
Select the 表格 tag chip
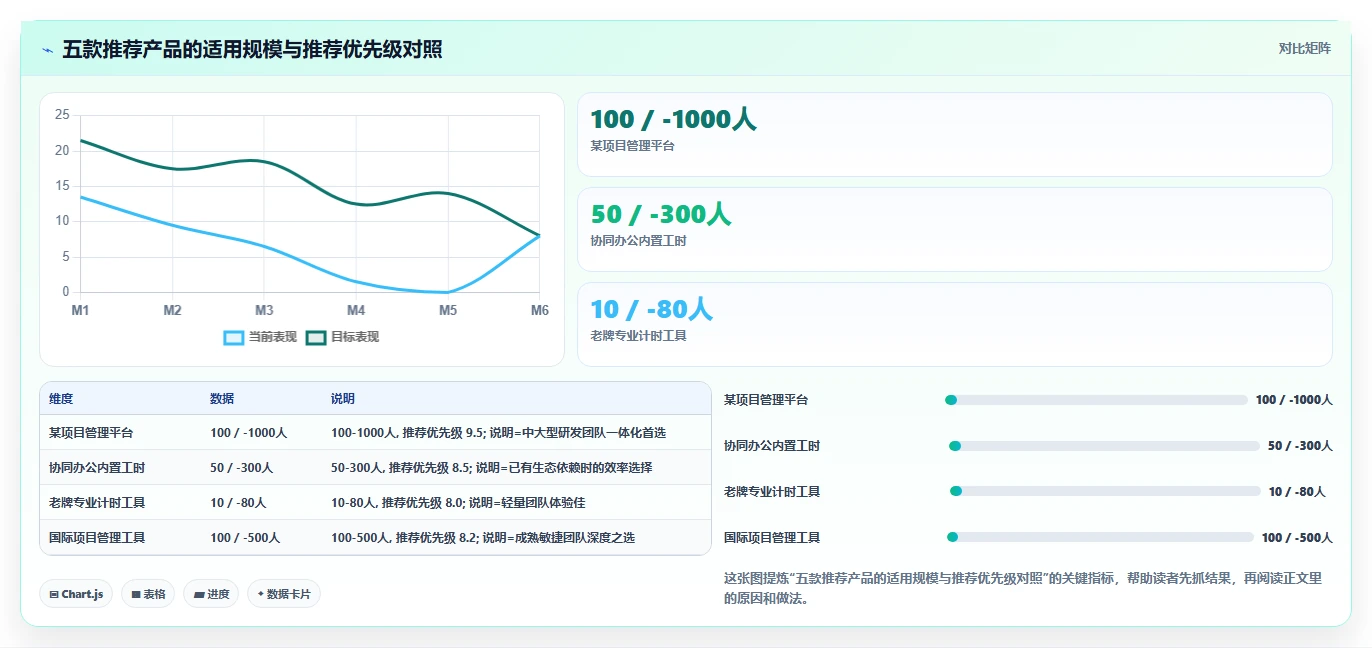148,594
